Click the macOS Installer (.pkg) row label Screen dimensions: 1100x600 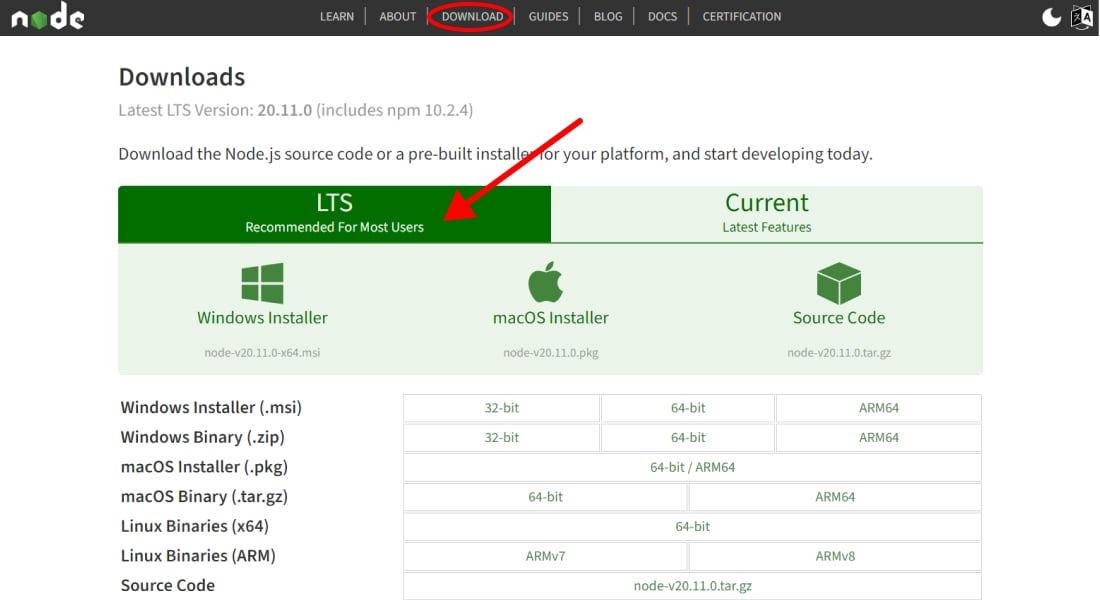(x=204, y=467)
